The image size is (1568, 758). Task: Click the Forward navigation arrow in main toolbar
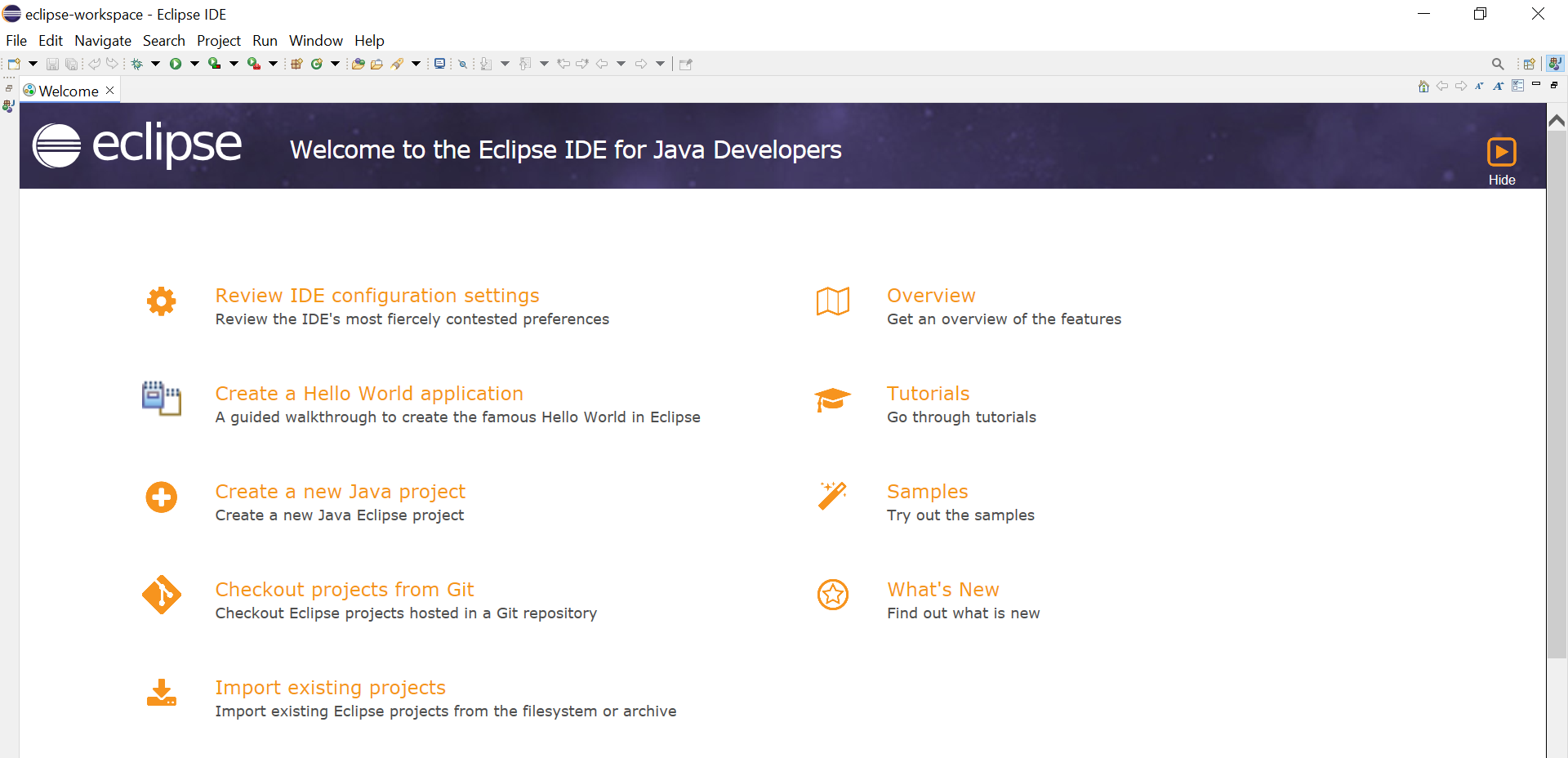tap(641, 64)
